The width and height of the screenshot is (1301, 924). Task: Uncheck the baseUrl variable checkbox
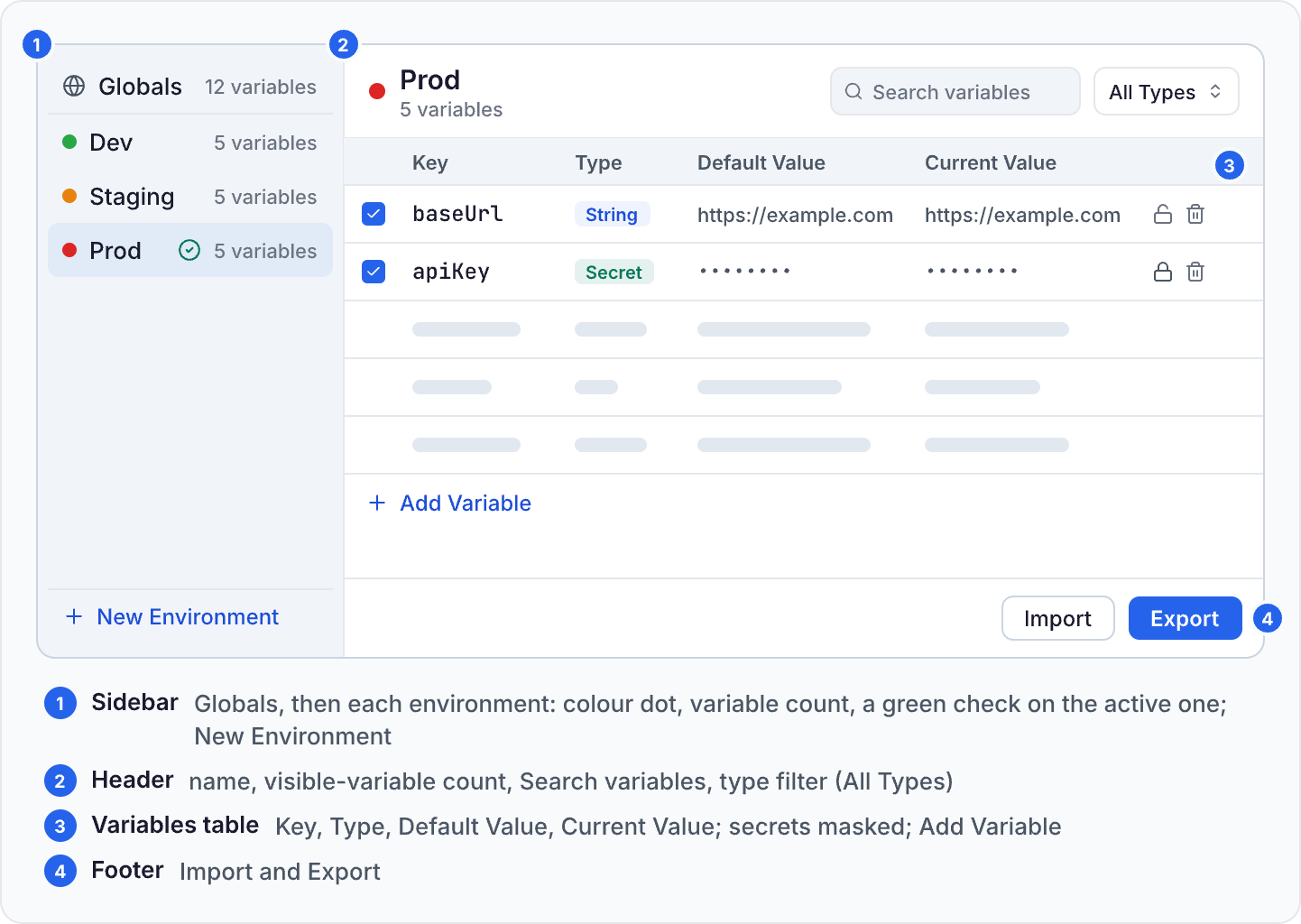point(374,214)
